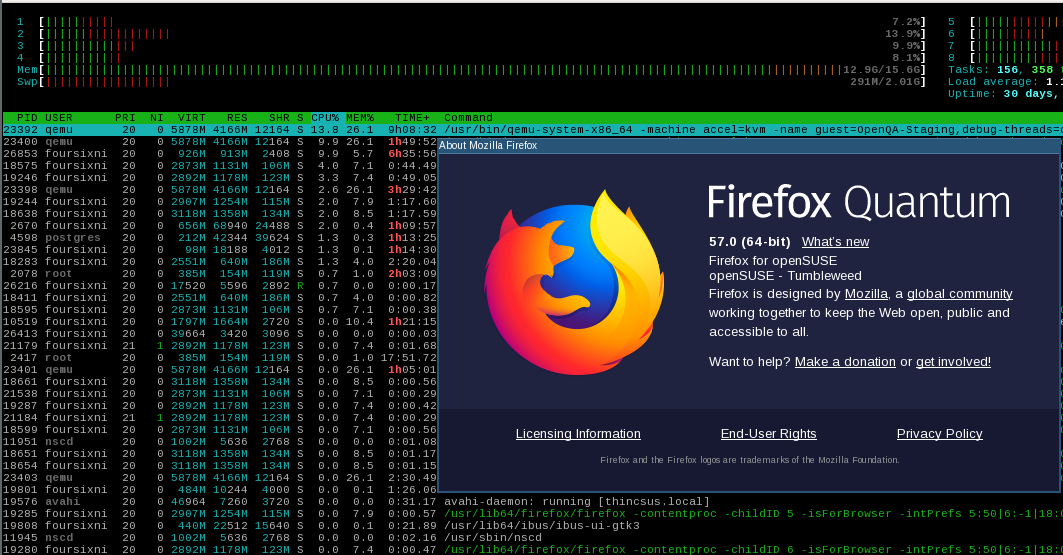This screenshot has height=555, width=1063.
Task: Select ibus-ui-gtk3 process row 19808
Action: (x=533, y=525)
